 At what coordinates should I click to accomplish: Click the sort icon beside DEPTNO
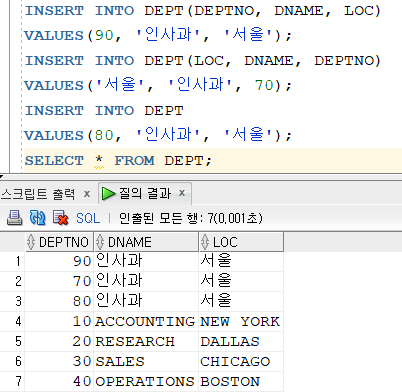[31, 242]
